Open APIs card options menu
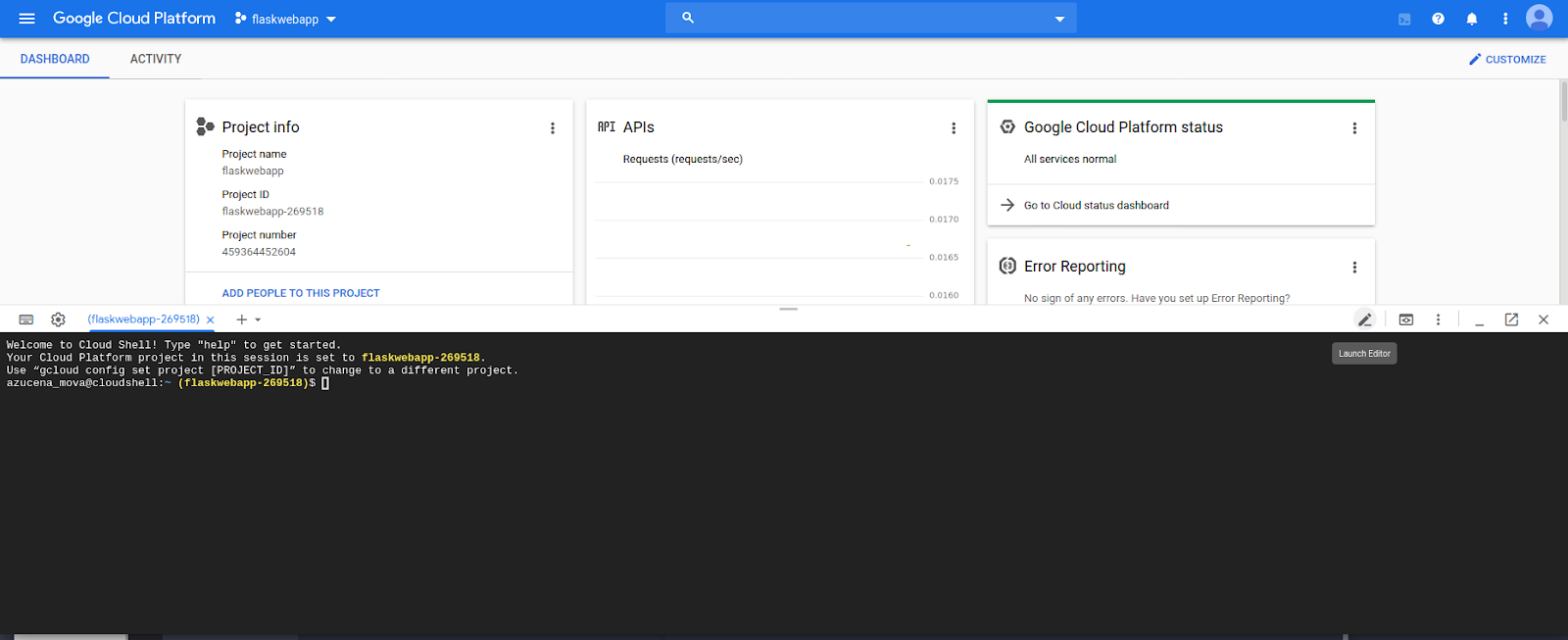 [954, 128]
